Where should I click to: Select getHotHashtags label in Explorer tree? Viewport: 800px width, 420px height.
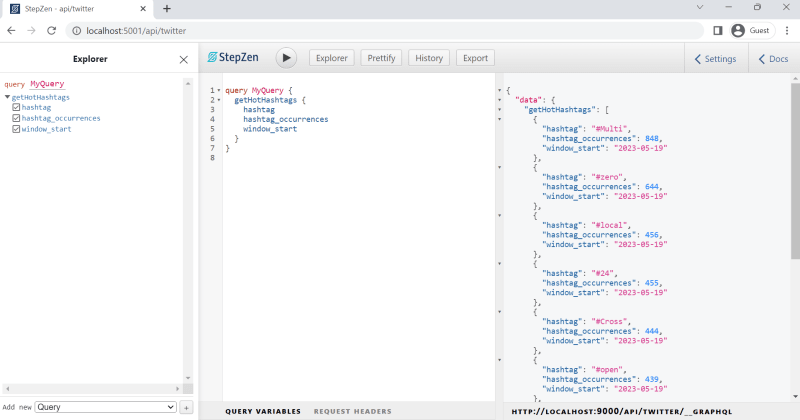point(41,97)
